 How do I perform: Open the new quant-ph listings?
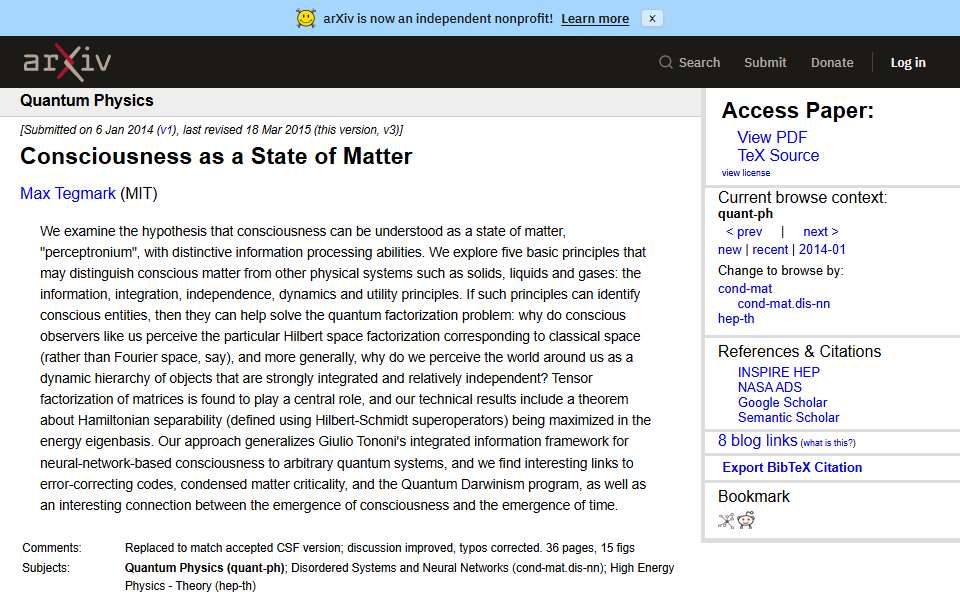click(x=729, y=250)
